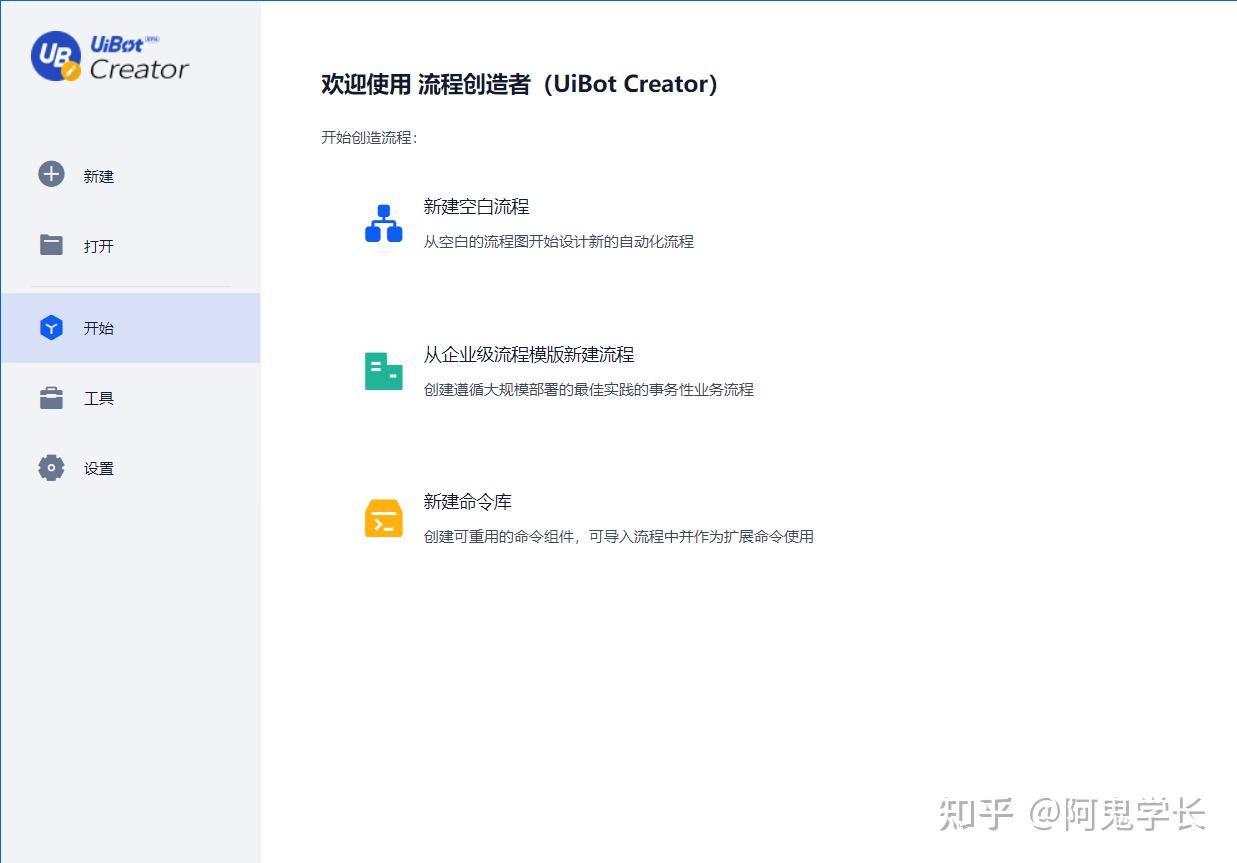Choose 从企业级流程模版新建流程 option
Viewport: 1237px width, 863px height.
527,353
